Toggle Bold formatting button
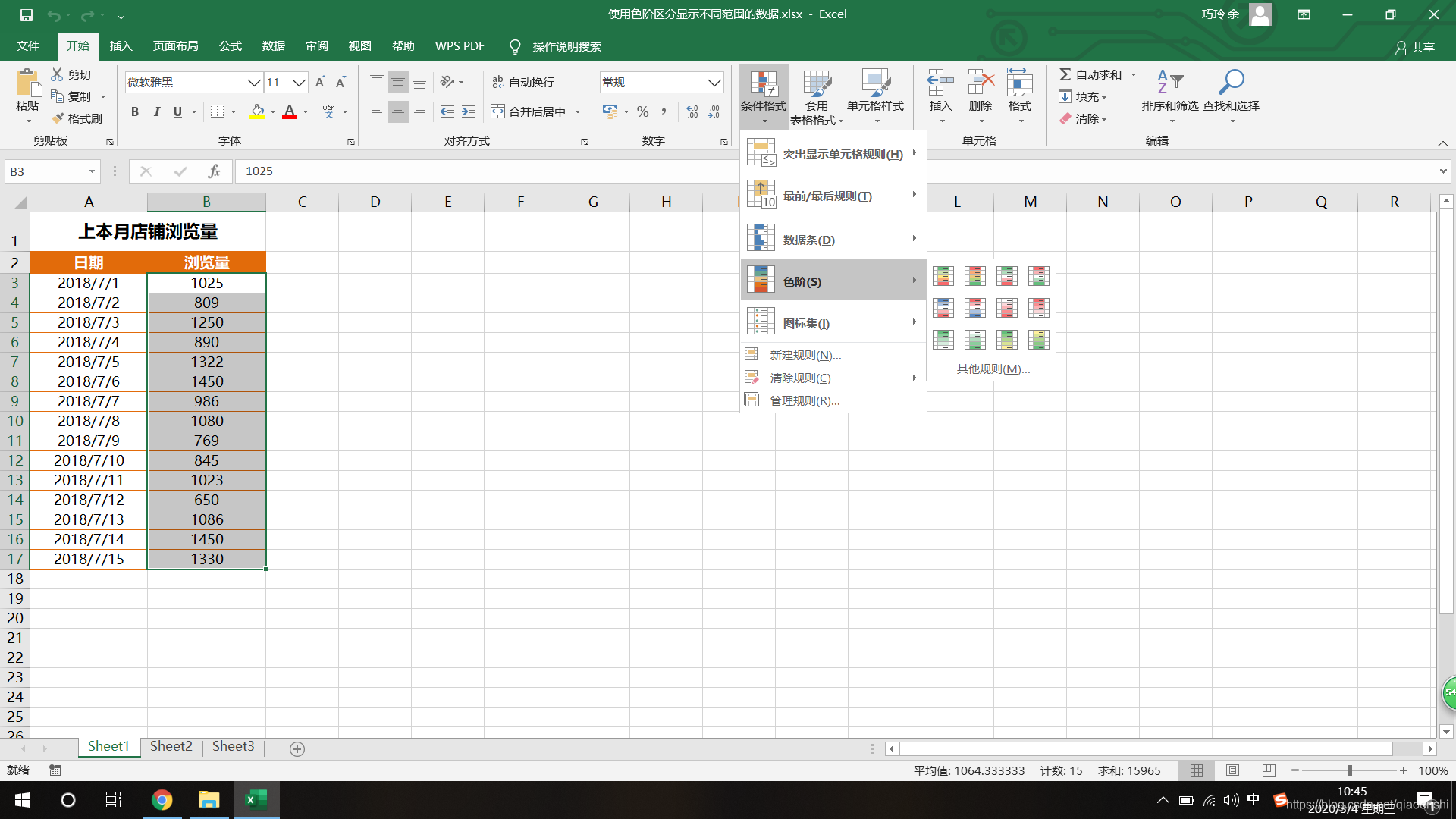The image size is (1456, 819). coord(135,111)
